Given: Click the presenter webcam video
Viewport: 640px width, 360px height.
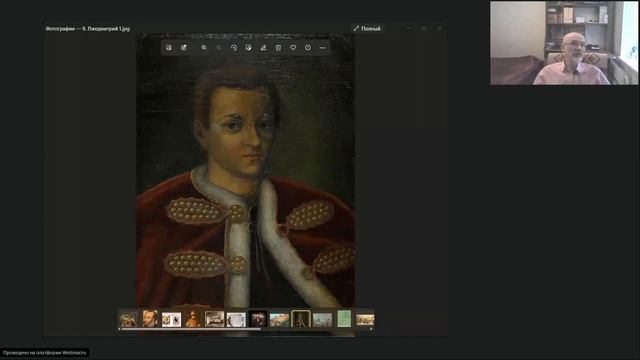Looking at the screenshot, I should click(564, 43).
